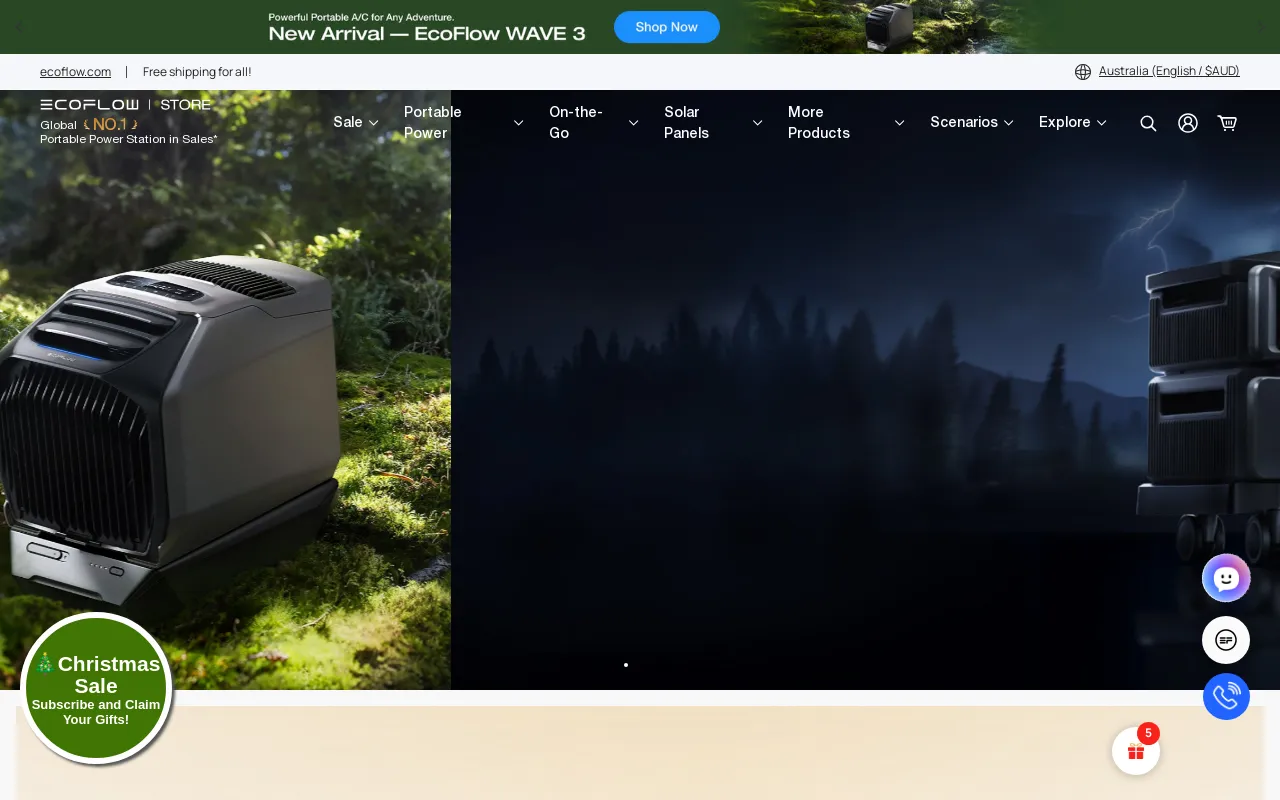Open the Scenarios menu item
This screenshot has width=1280, height=800.
coord(971,122)
